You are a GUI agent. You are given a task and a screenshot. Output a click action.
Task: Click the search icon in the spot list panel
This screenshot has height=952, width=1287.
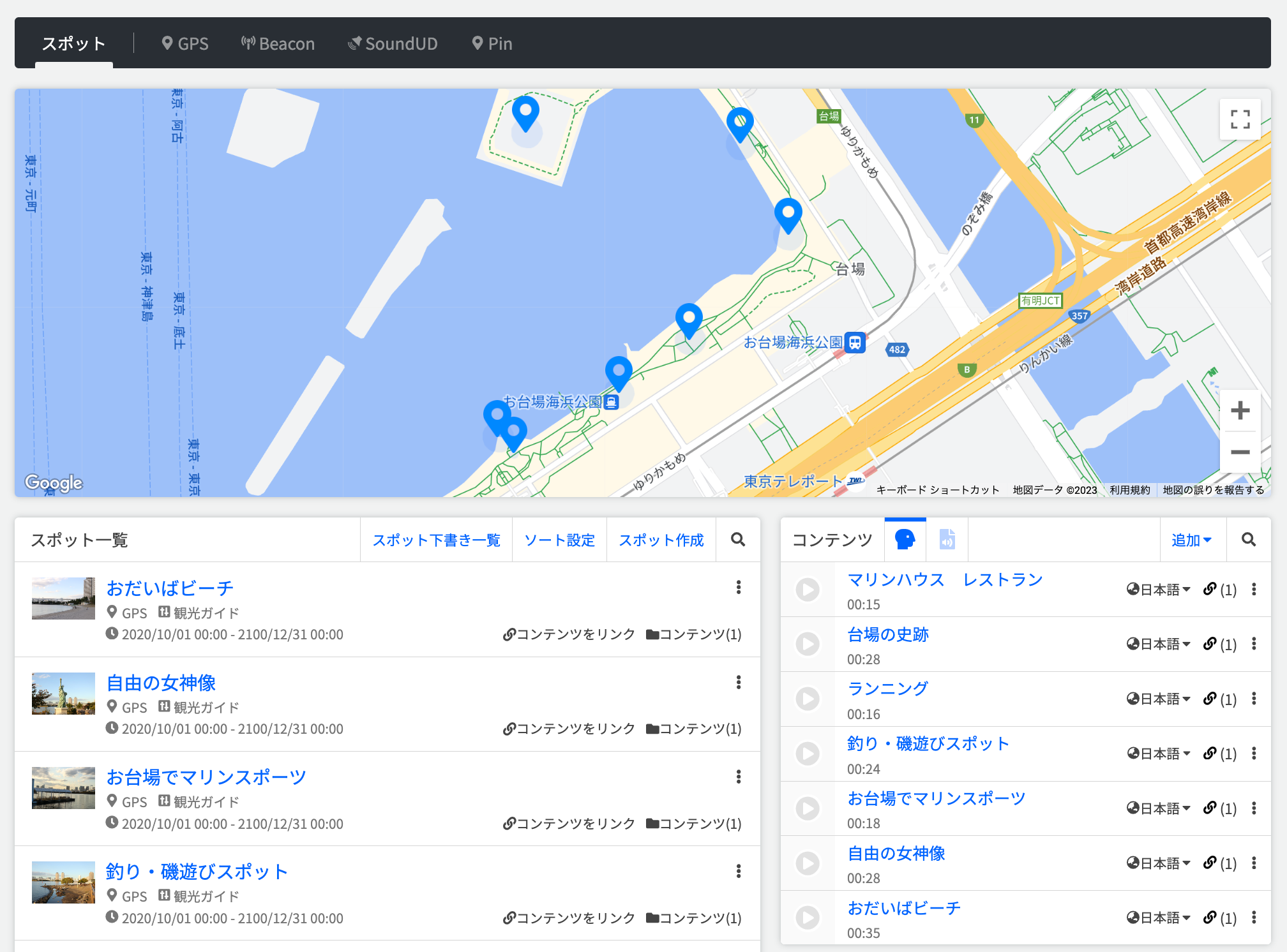[737, 540]
